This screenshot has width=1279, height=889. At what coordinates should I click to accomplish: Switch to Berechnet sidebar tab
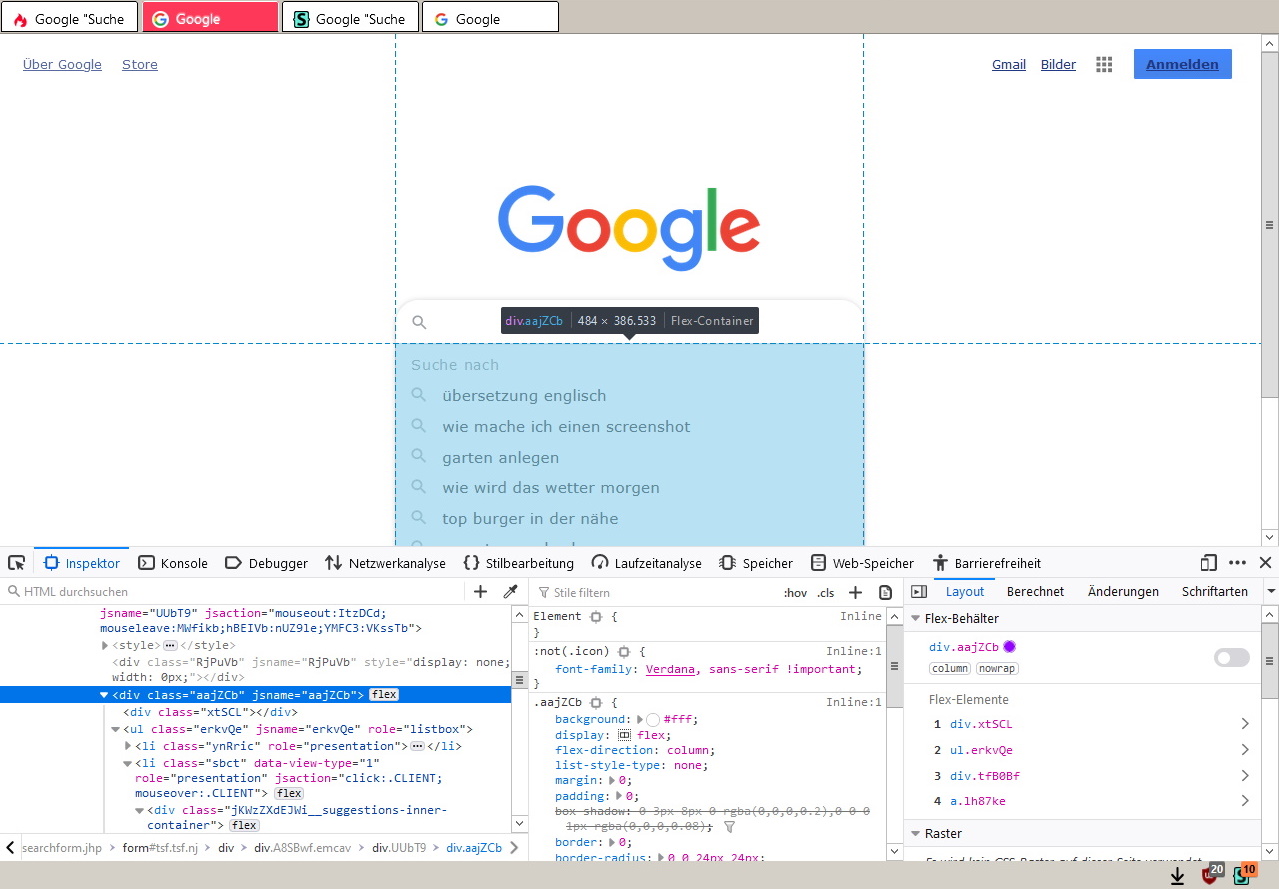pos(1035,591)
